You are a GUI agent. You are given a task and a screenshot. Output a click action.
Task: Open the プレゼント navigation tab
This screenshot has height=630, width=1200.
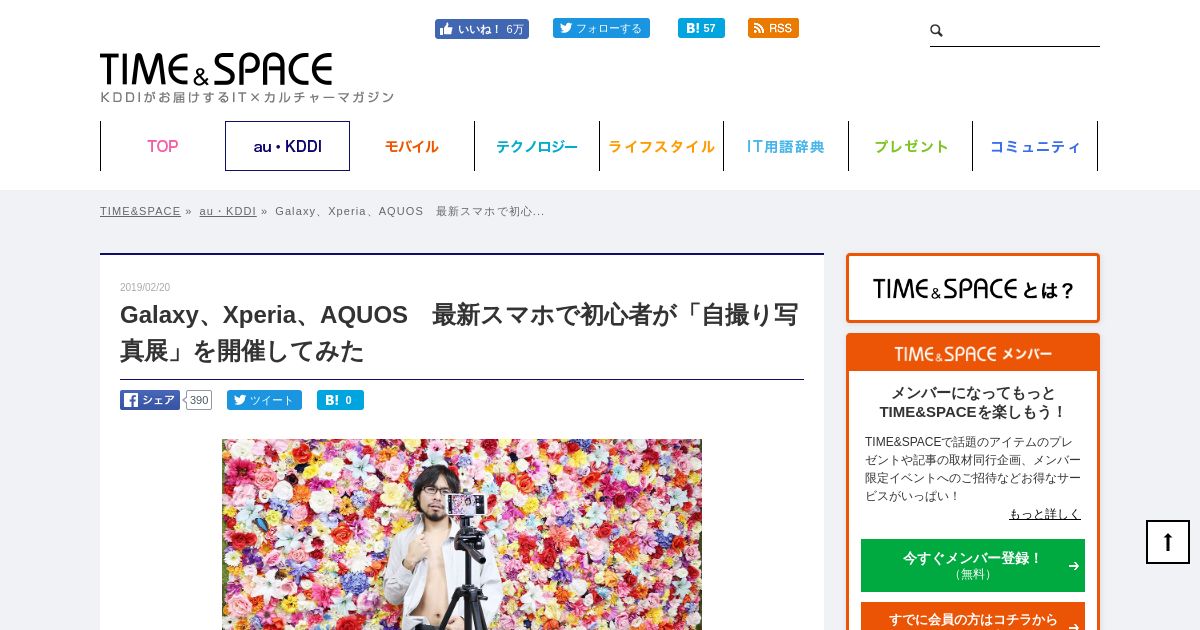pyautogui.click(x=911, y=146)
